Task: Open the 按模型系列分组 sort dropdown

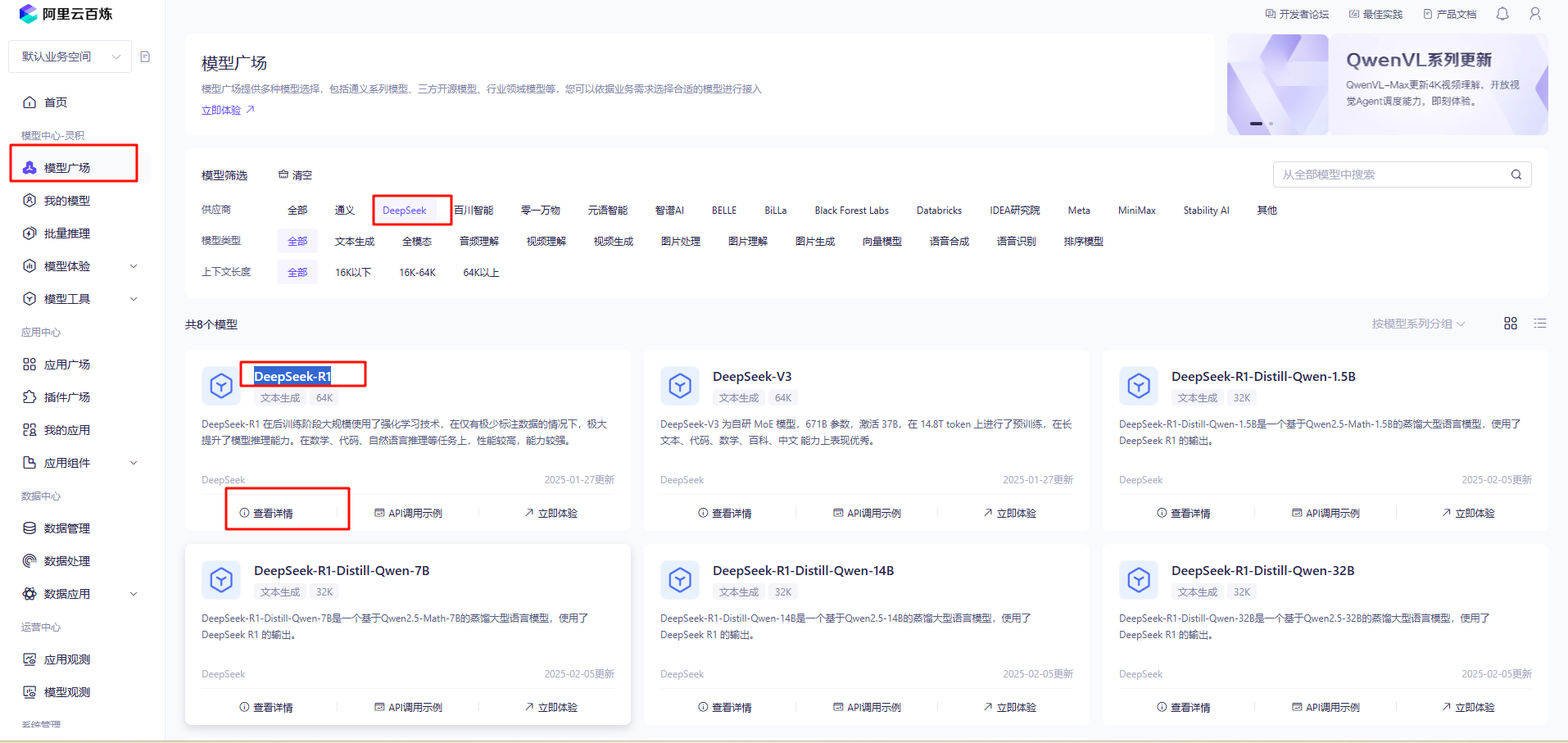Action: click(1418, 324)
